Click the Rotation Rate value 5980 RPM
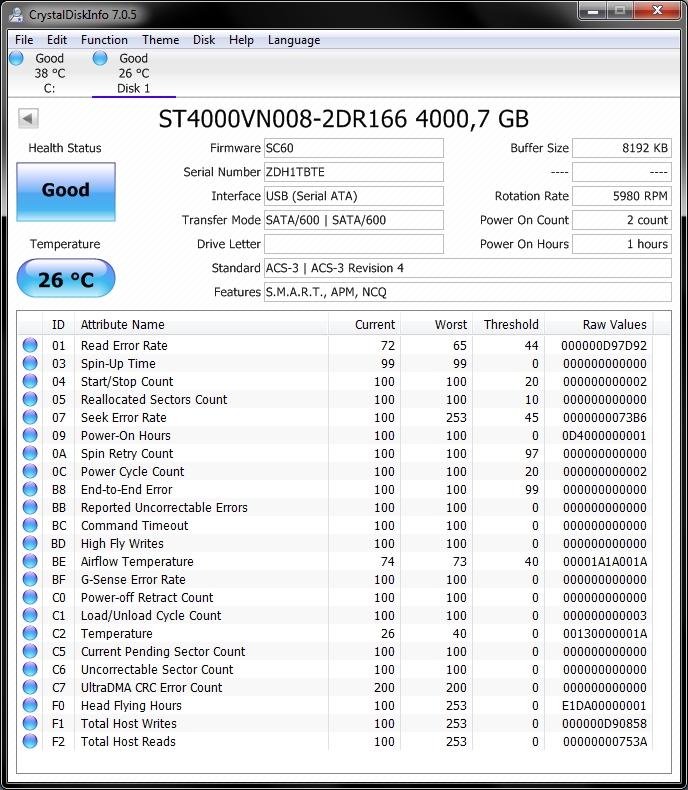This screenshot has height=790, width=688. 622,196
